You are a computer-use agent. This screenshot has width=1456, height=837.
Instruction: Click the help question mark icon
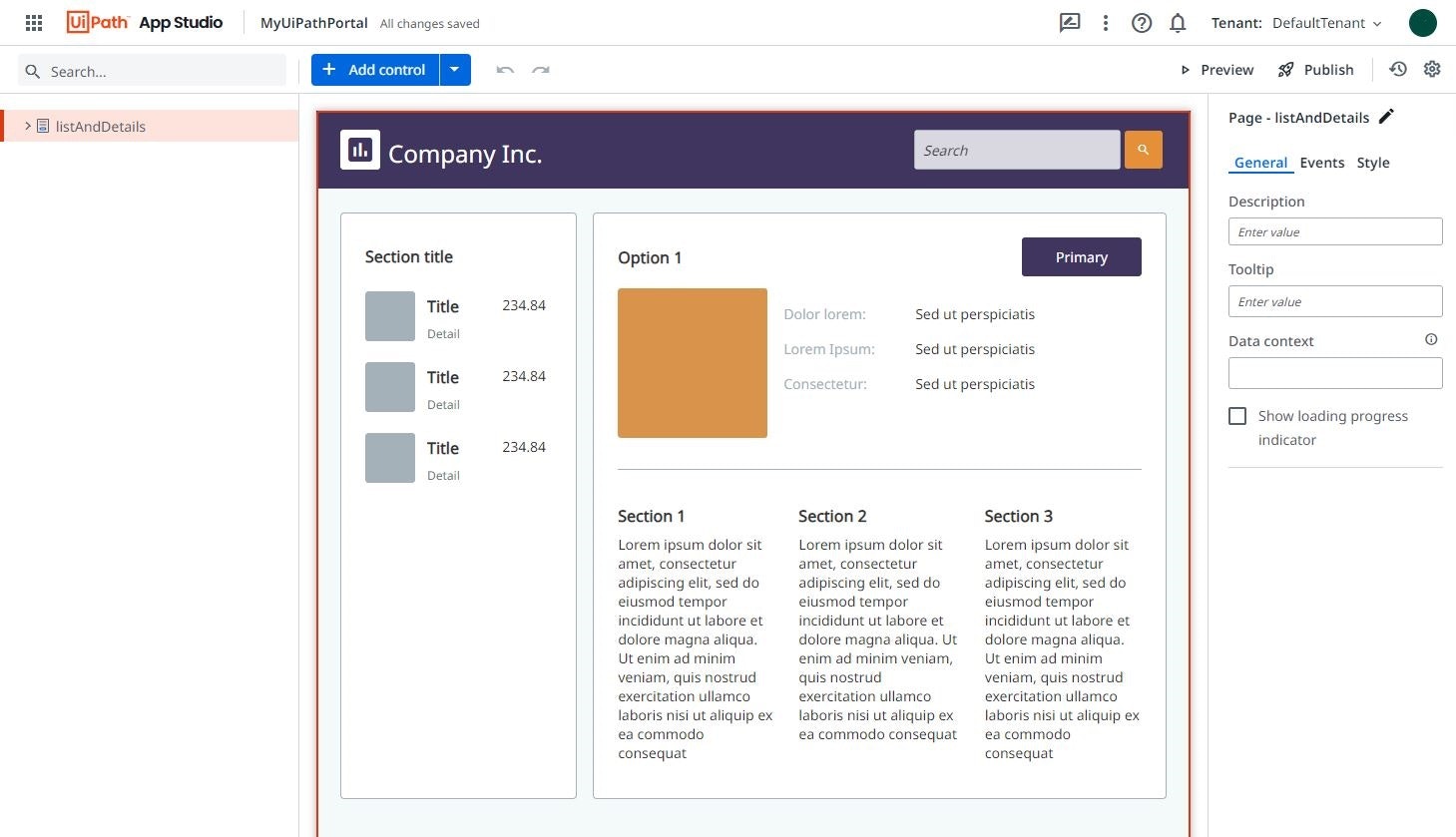[x=1142, y=22]
